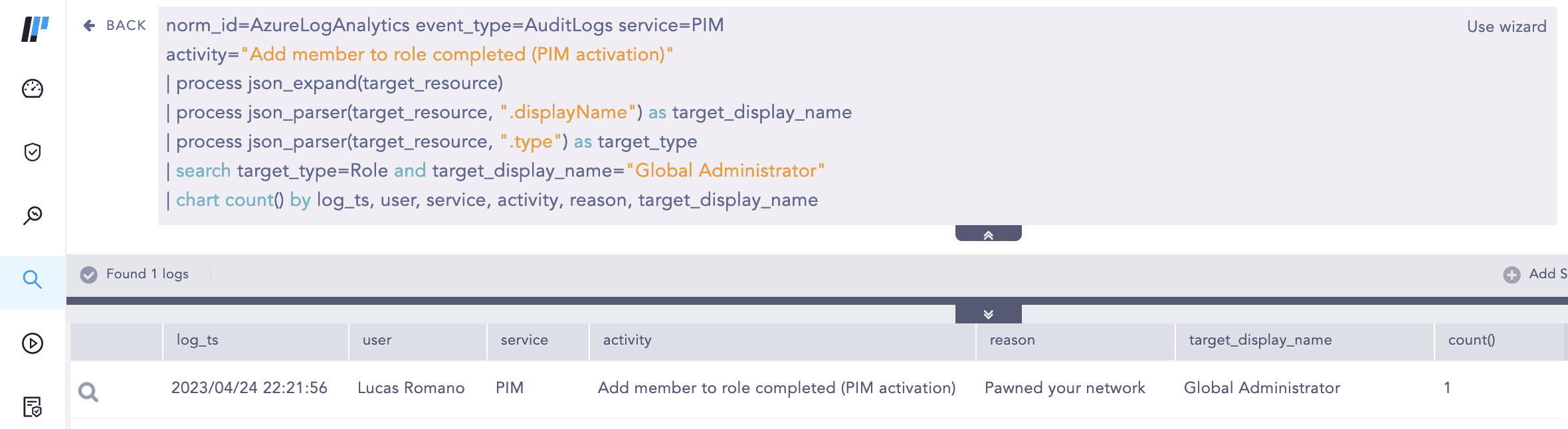
Task: Click the activity column header
Action: tap(627, 340)
